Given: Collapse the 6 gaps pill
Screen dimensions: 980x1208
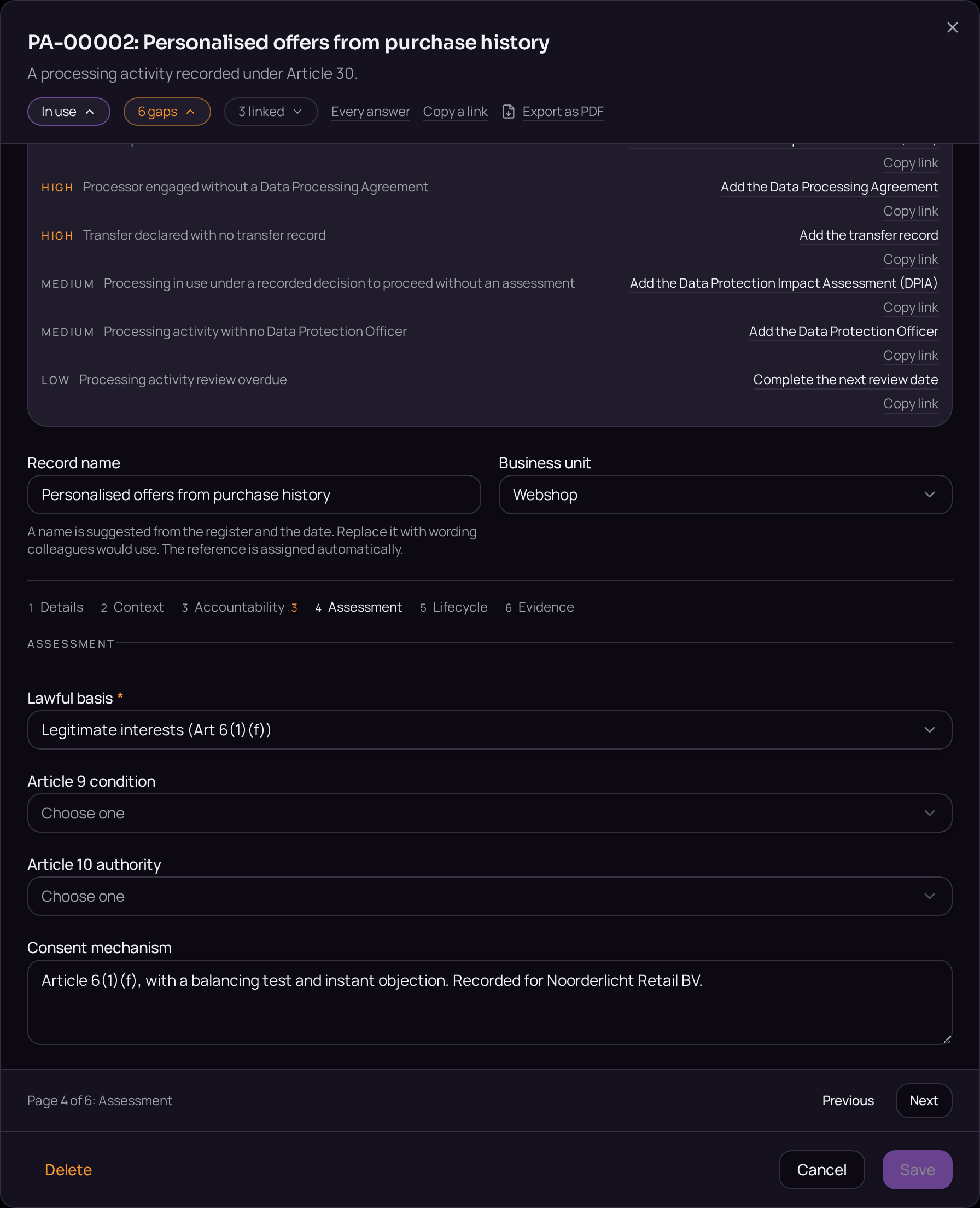Looking at the screenshot, I should [167, 112].
